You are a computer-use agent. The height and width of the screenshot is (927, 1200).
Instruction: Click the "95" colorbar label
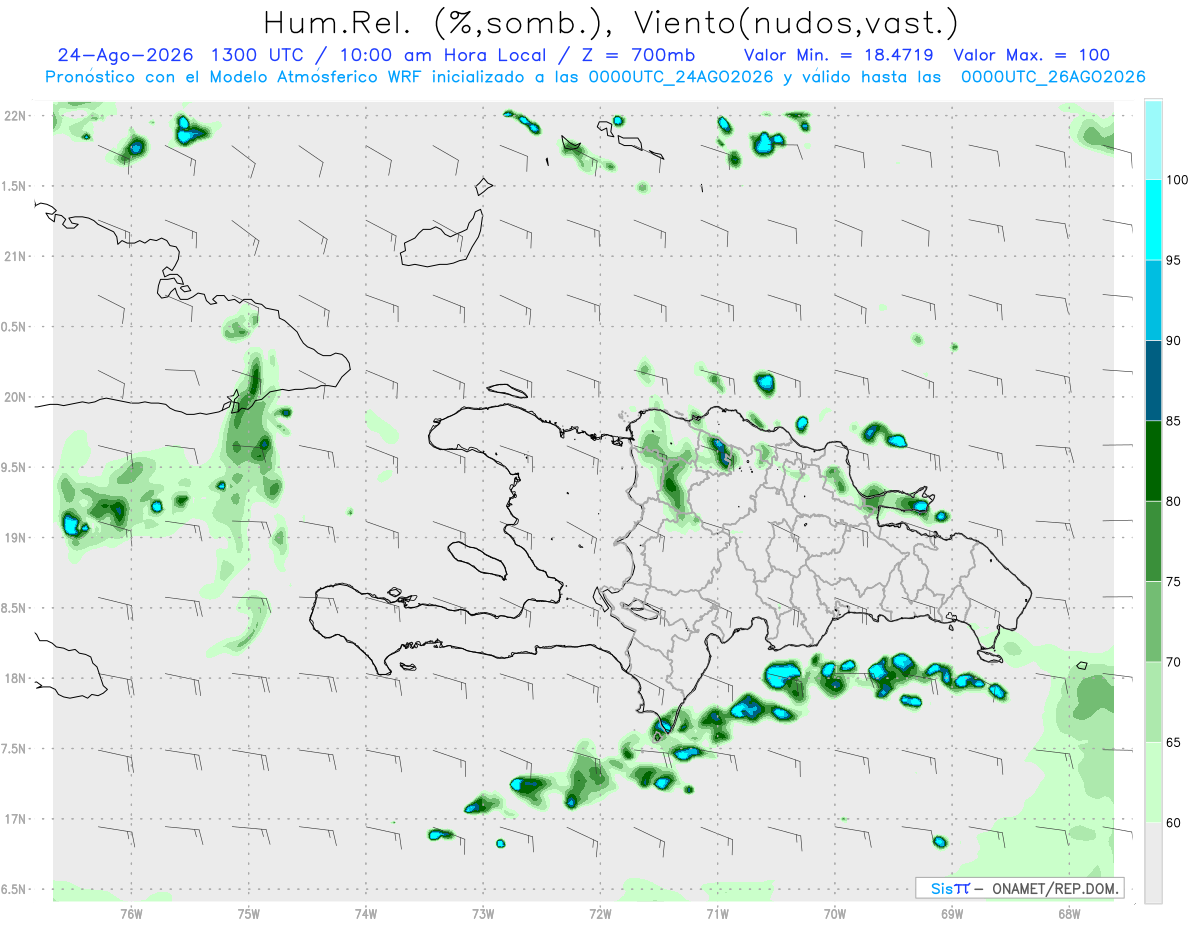pos(1176,260)
